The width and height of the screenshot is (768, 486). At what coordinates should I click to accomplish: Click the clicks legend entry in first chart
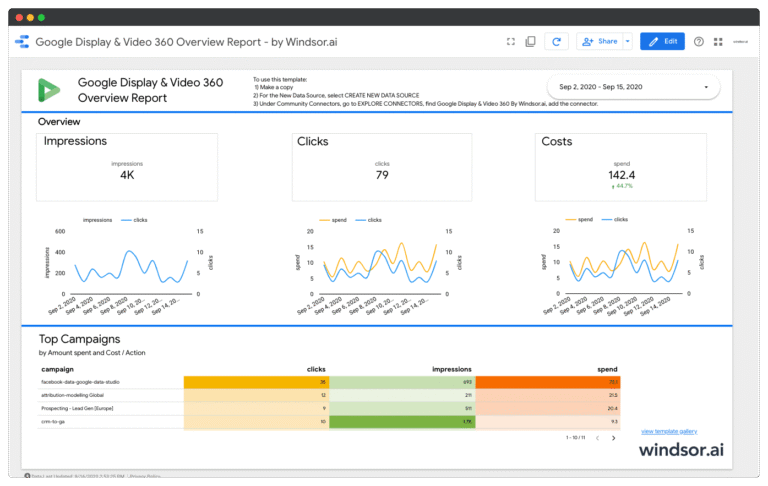click(x=134, y=220)
